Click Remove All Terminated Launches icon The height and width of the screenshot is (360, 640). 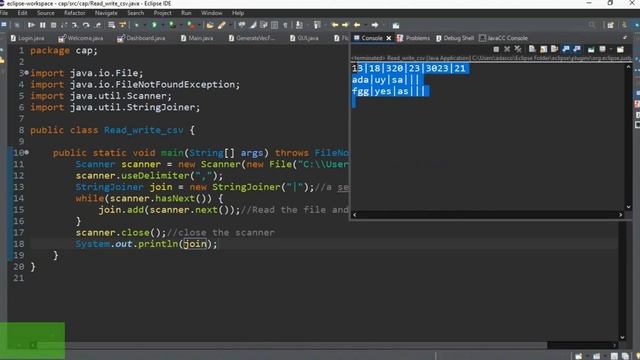point(518,49)
